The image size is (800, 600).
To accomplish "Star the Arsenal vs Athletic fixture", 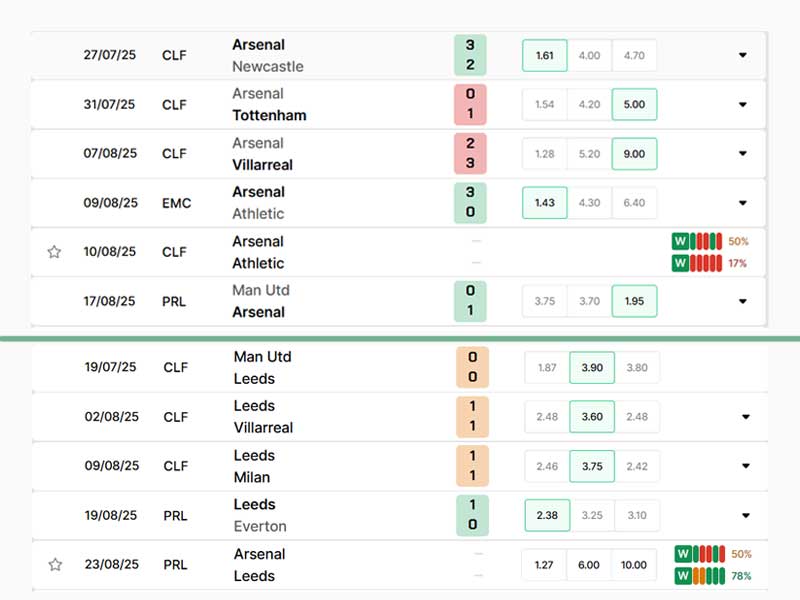I will point(54,252).
